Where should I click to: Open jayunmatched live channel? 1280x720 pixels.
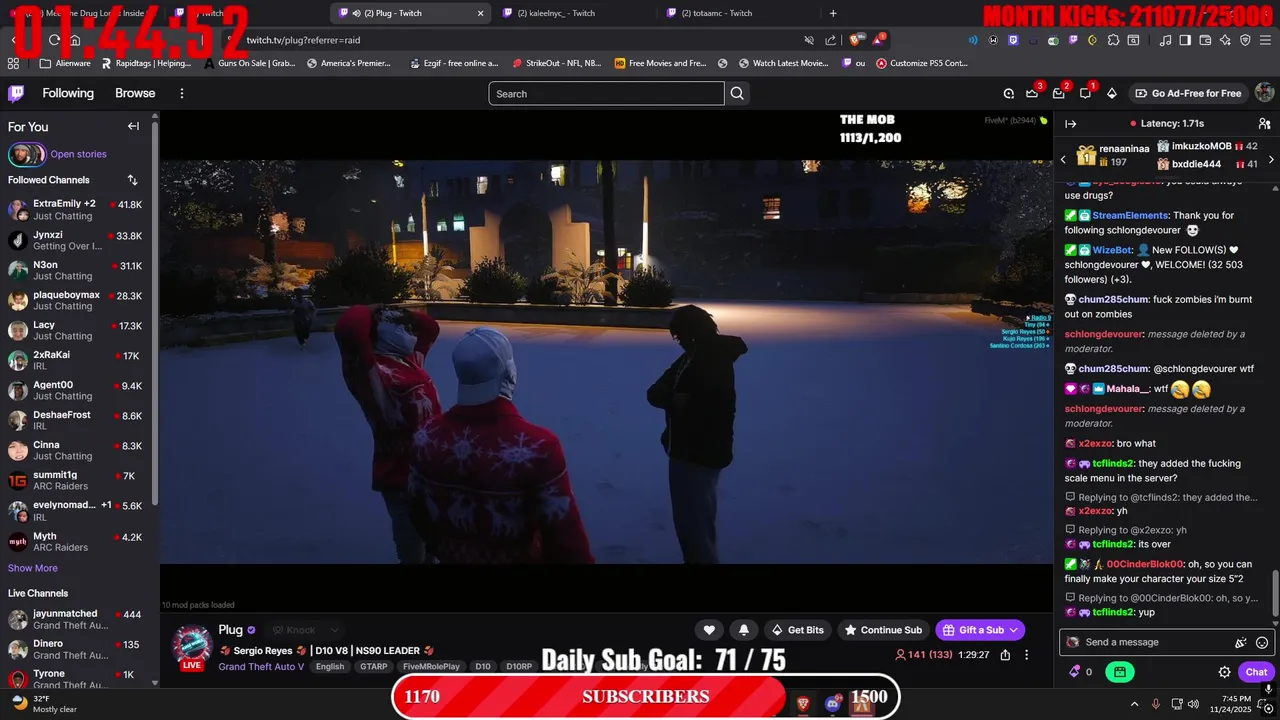(x=76, y=619)
